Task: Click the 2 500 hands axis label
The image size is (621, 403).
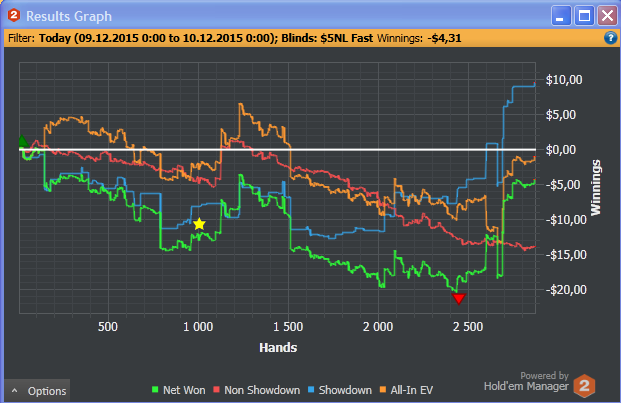Action: click(468, 327)
